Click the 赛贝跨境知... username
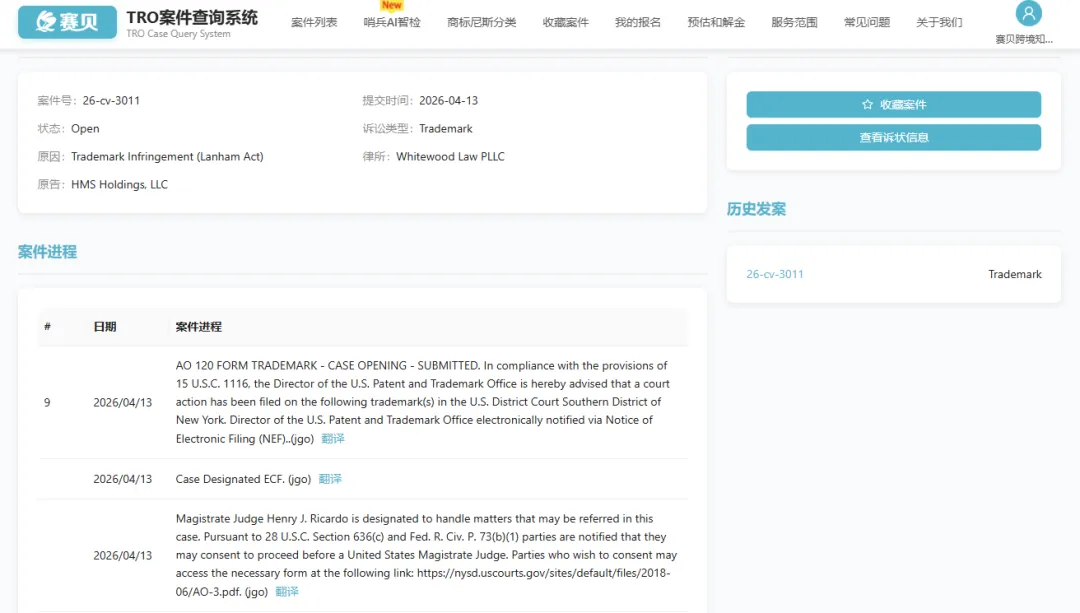The height and width of the screenshot is (613, 1080). click(1024, 39)
